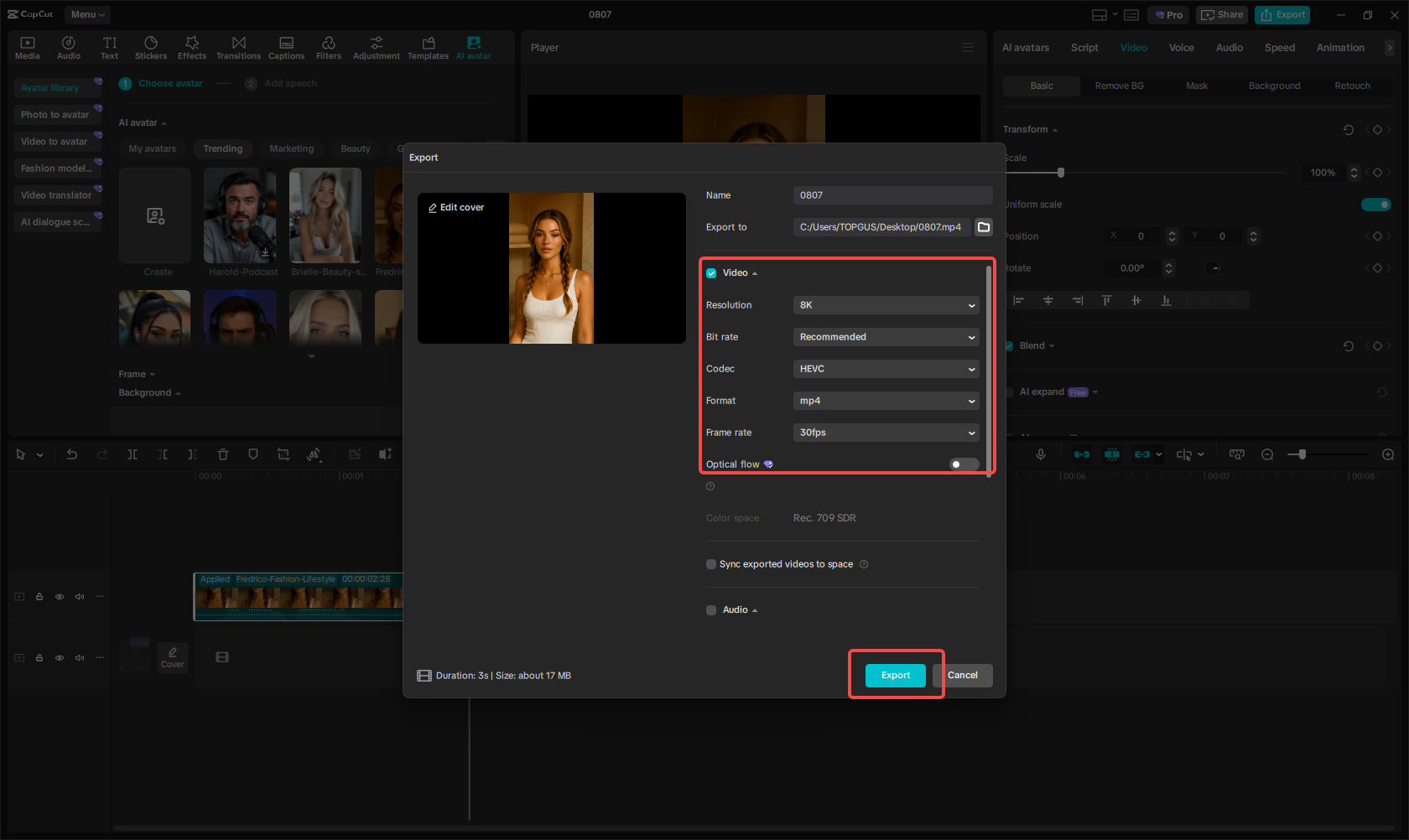Screen dimensions: 1409x840
Task: Switch to the Trending tab
Action: tap(222, 148)
